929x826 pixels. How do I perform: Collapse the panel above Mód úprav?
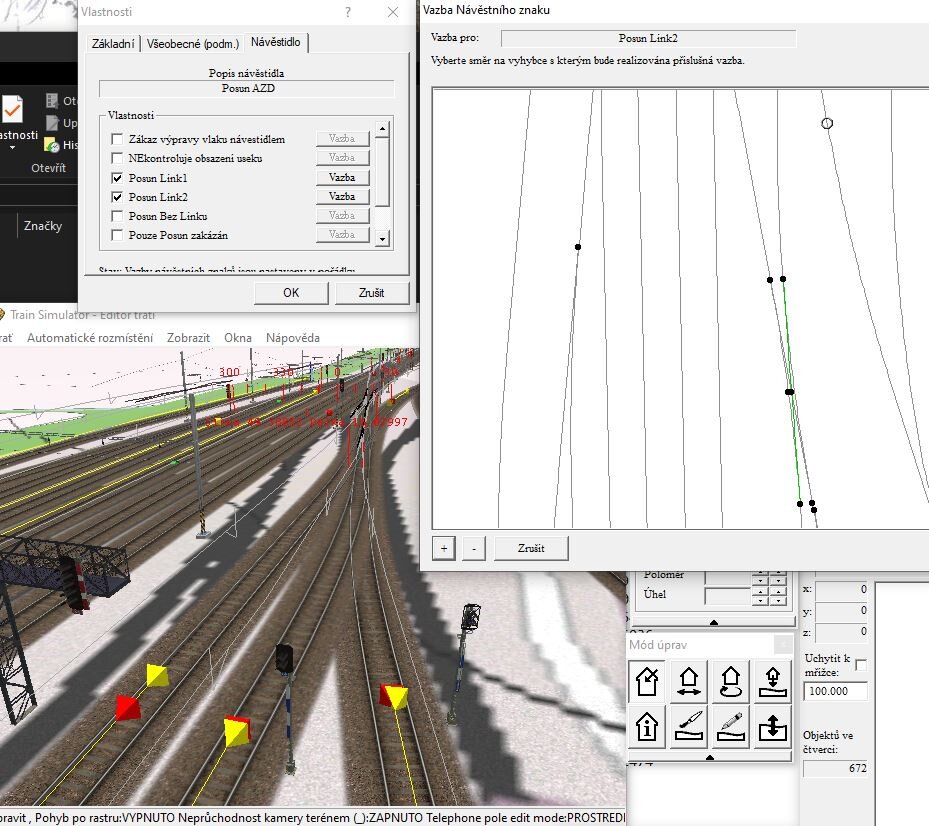(x=714, y=622)
